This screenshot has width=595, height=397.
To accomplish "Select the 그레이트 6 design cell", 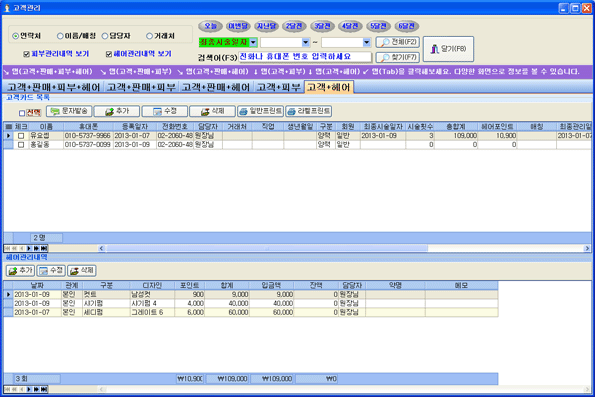I will click(x=152, y=312).
